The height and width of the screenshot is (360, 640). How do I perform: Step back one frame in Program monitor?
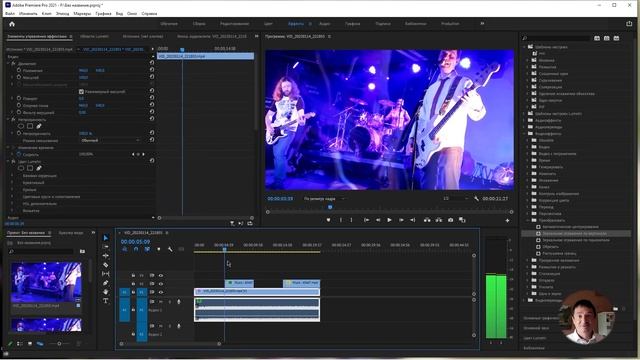coord(378,220)
